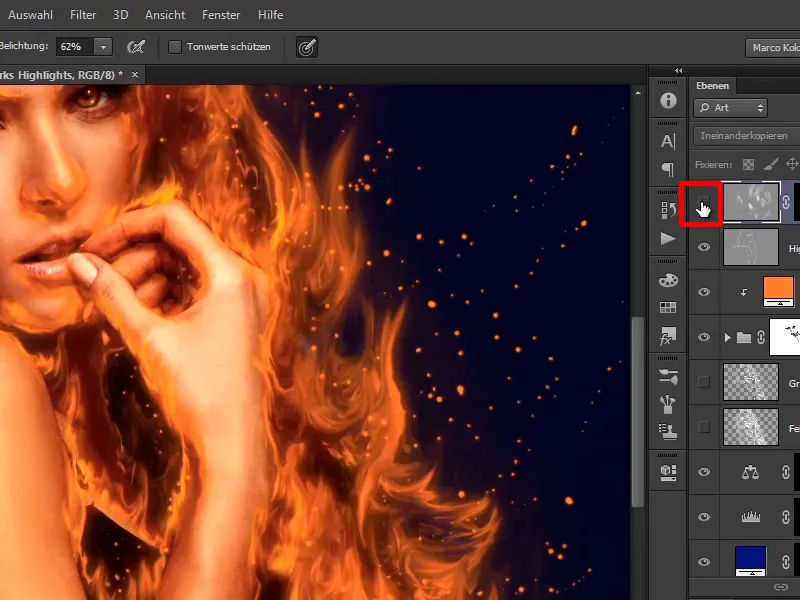This screenshot has height=600, width=800.
Task: Click link icon on blue fill layer
Action: point(786,562)
